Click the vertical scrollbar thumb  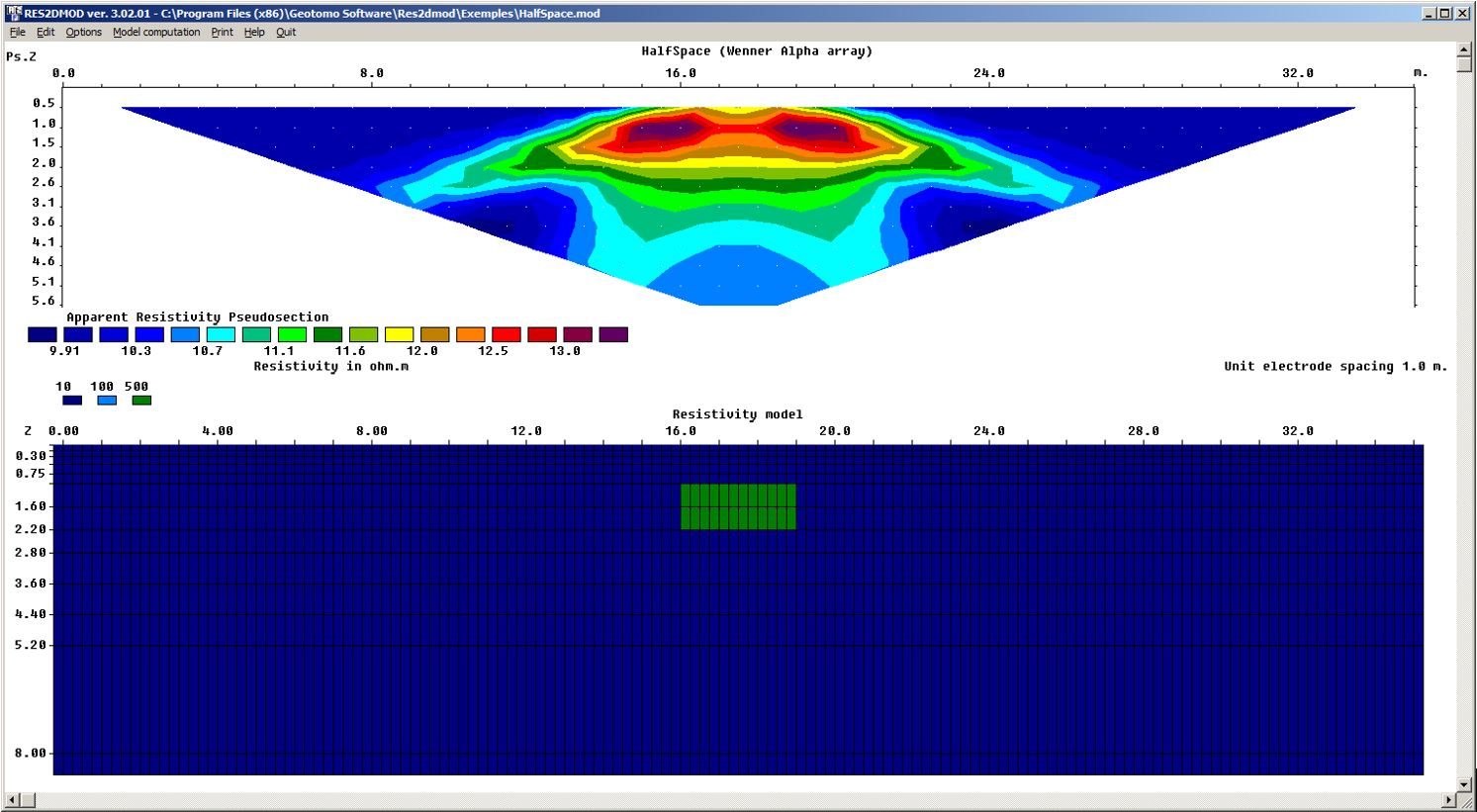pos(1464,64)
